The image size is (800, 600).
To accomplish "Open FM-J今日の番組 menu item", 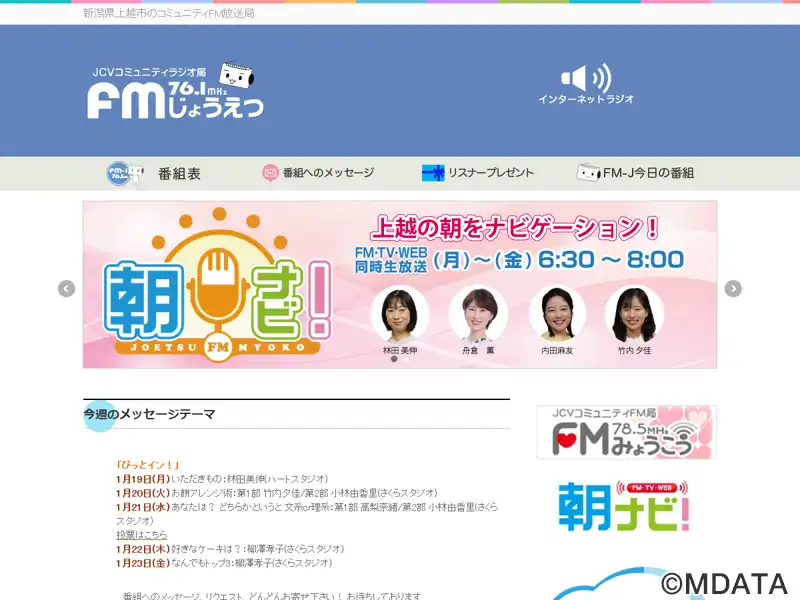I will point(648,173).
